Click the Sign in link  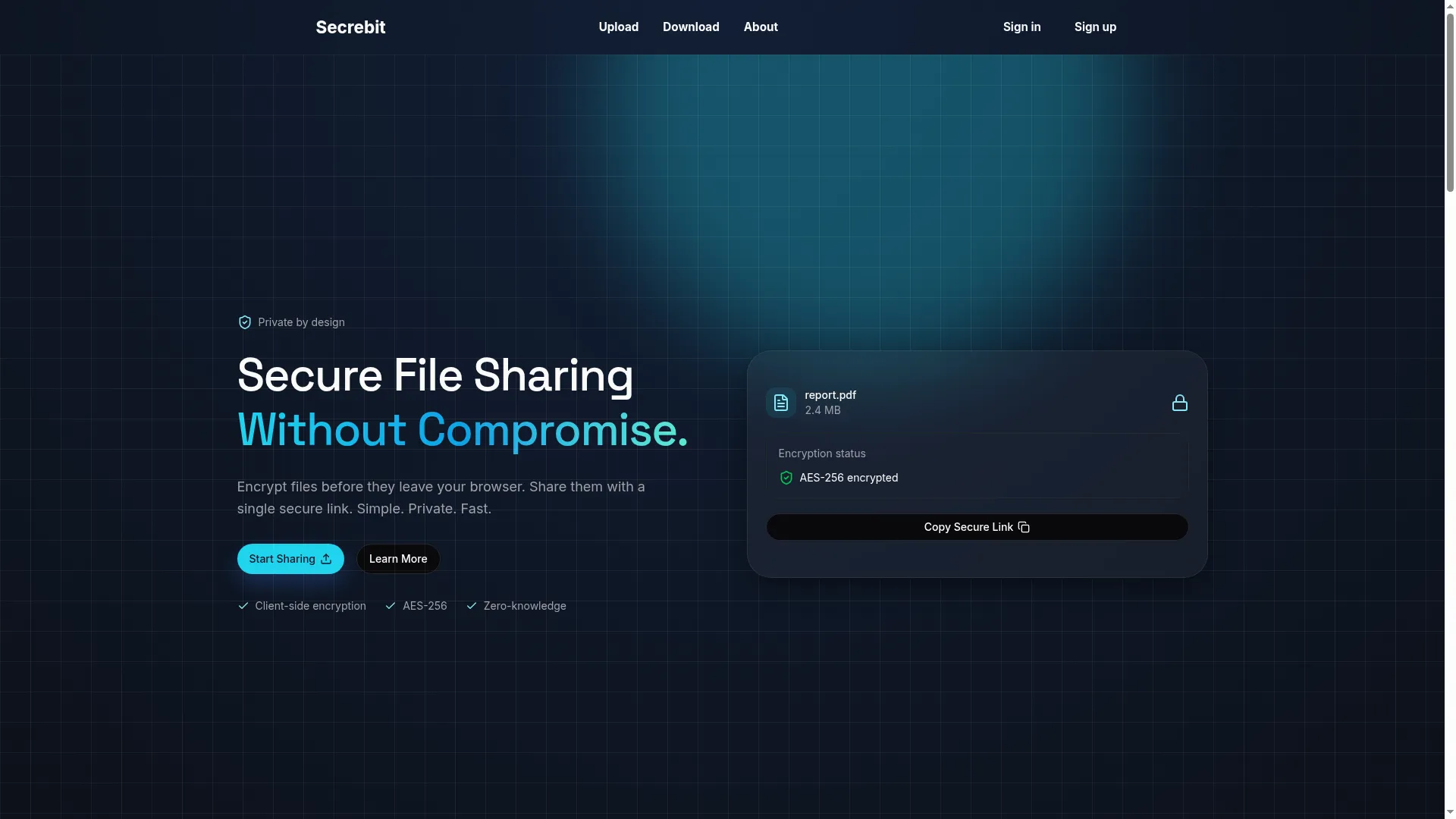(x=1022, y=27)
